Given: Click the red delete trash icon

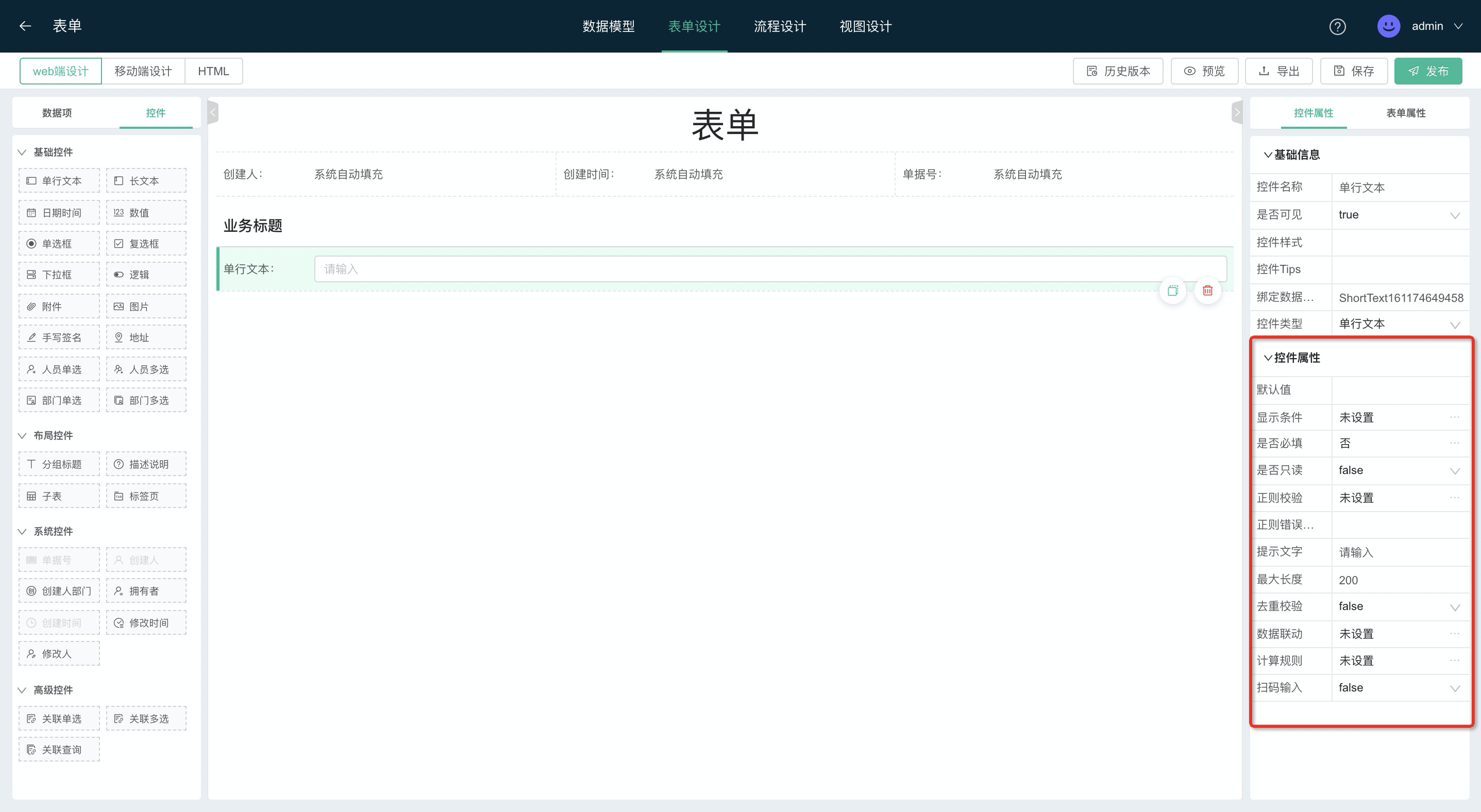Looking at the screenshot, I should (1207, 291).
